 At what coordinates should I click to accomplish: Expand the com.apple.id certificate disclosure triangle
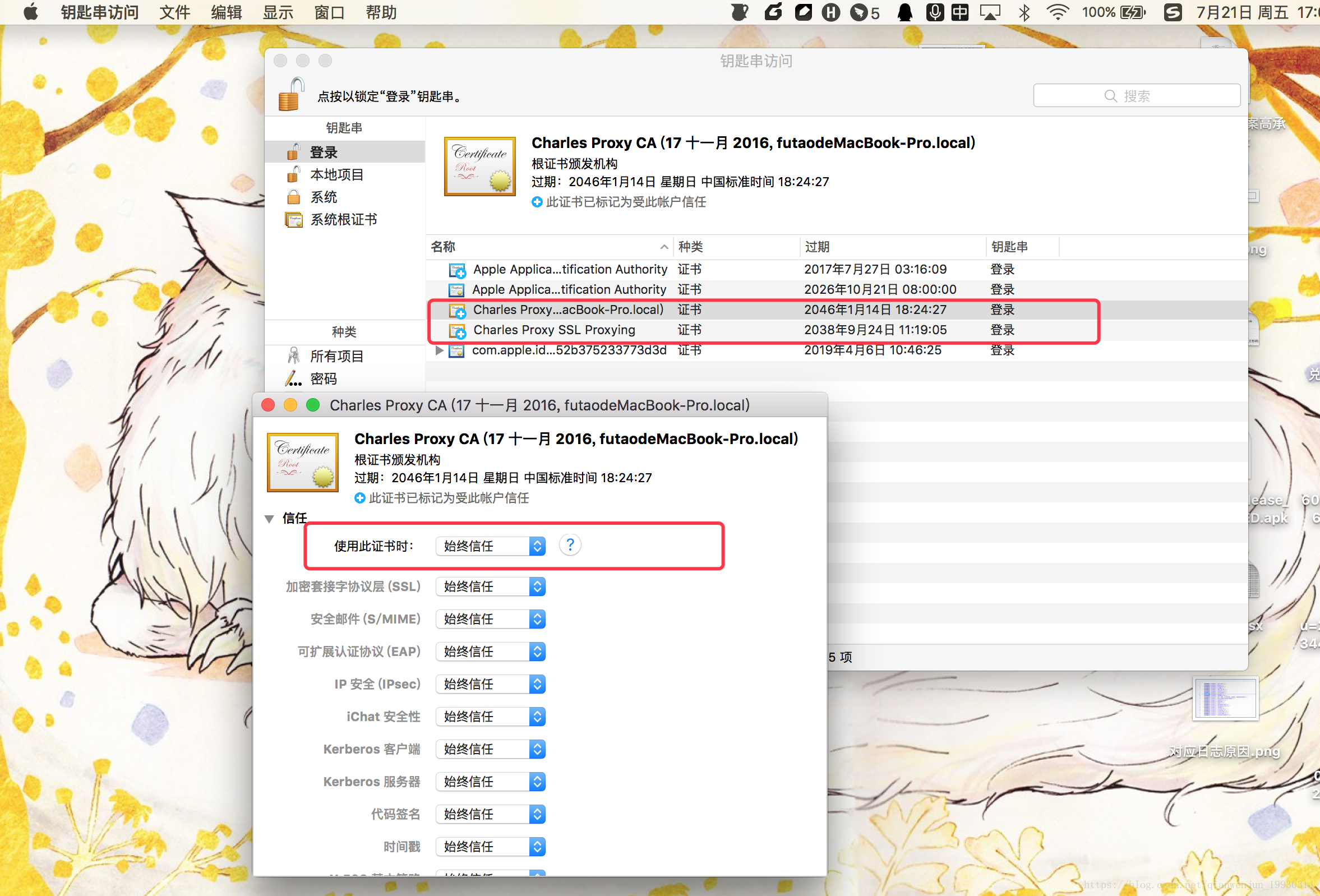(439, 350)
